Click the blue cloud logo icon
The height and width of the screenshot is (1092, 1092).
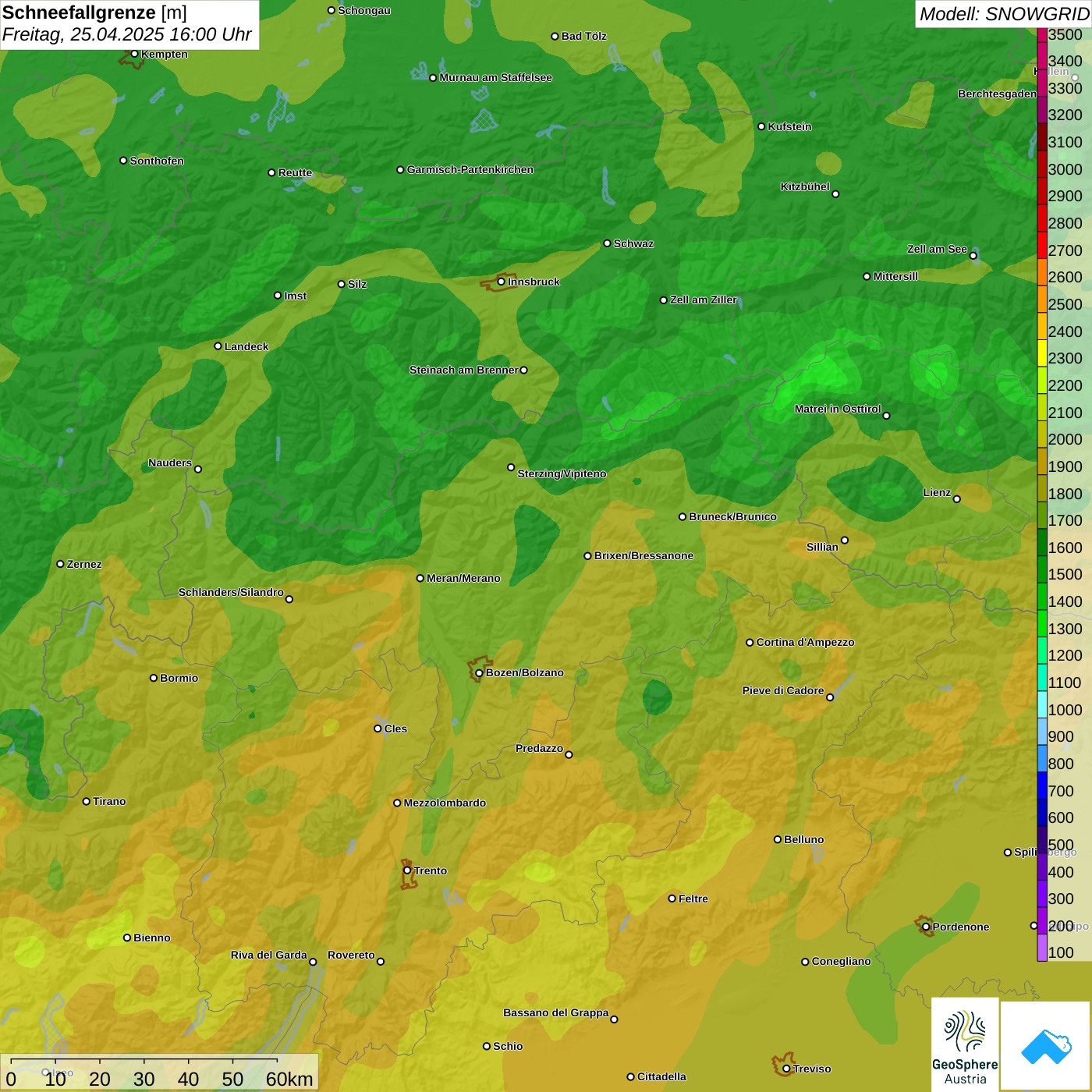1046,1046
